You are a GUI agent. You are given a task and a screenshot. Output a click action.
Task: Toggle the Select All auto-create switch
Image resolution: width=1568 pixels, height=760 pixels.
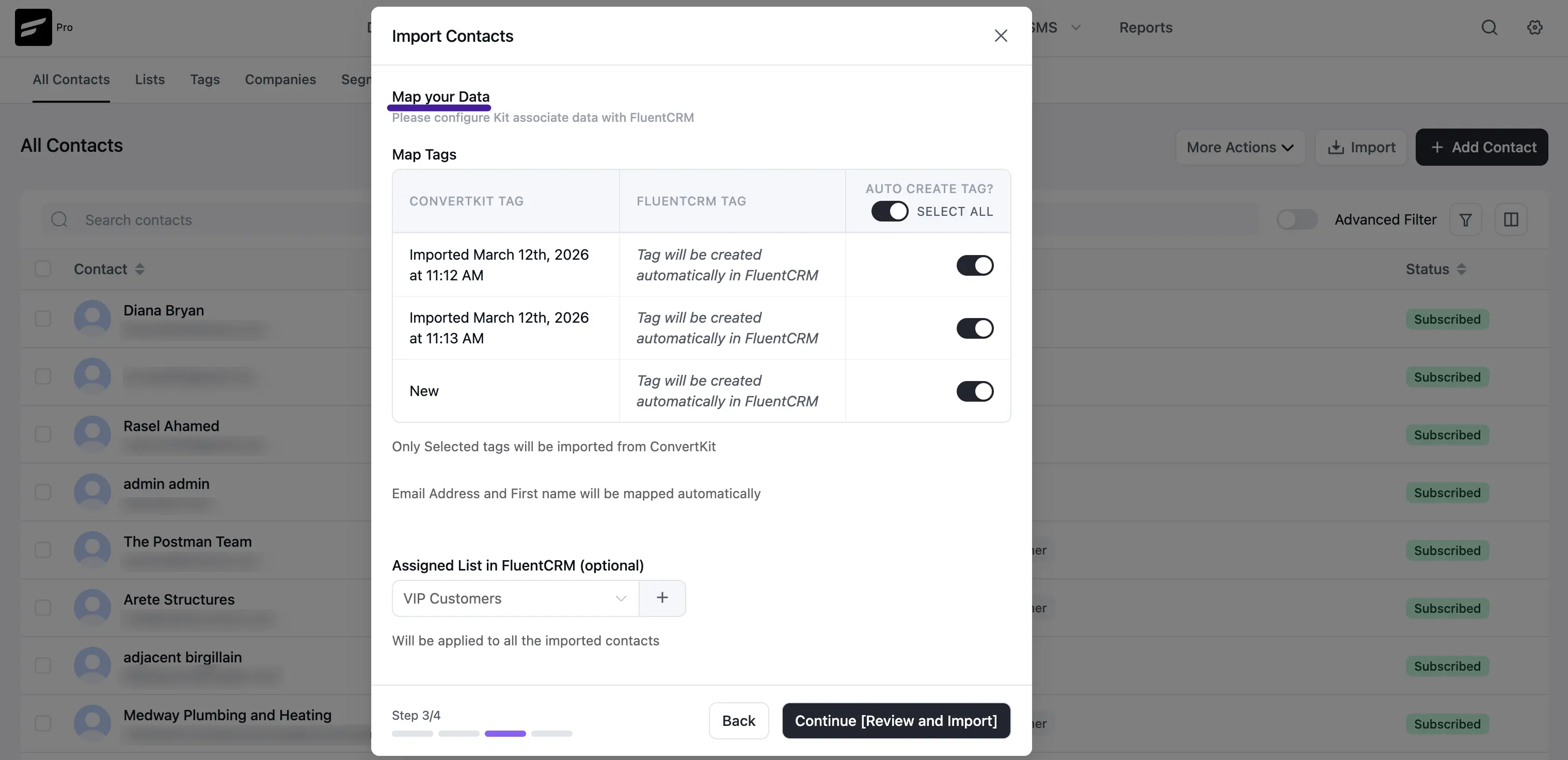pyautogui.click(x=889, y=211)
